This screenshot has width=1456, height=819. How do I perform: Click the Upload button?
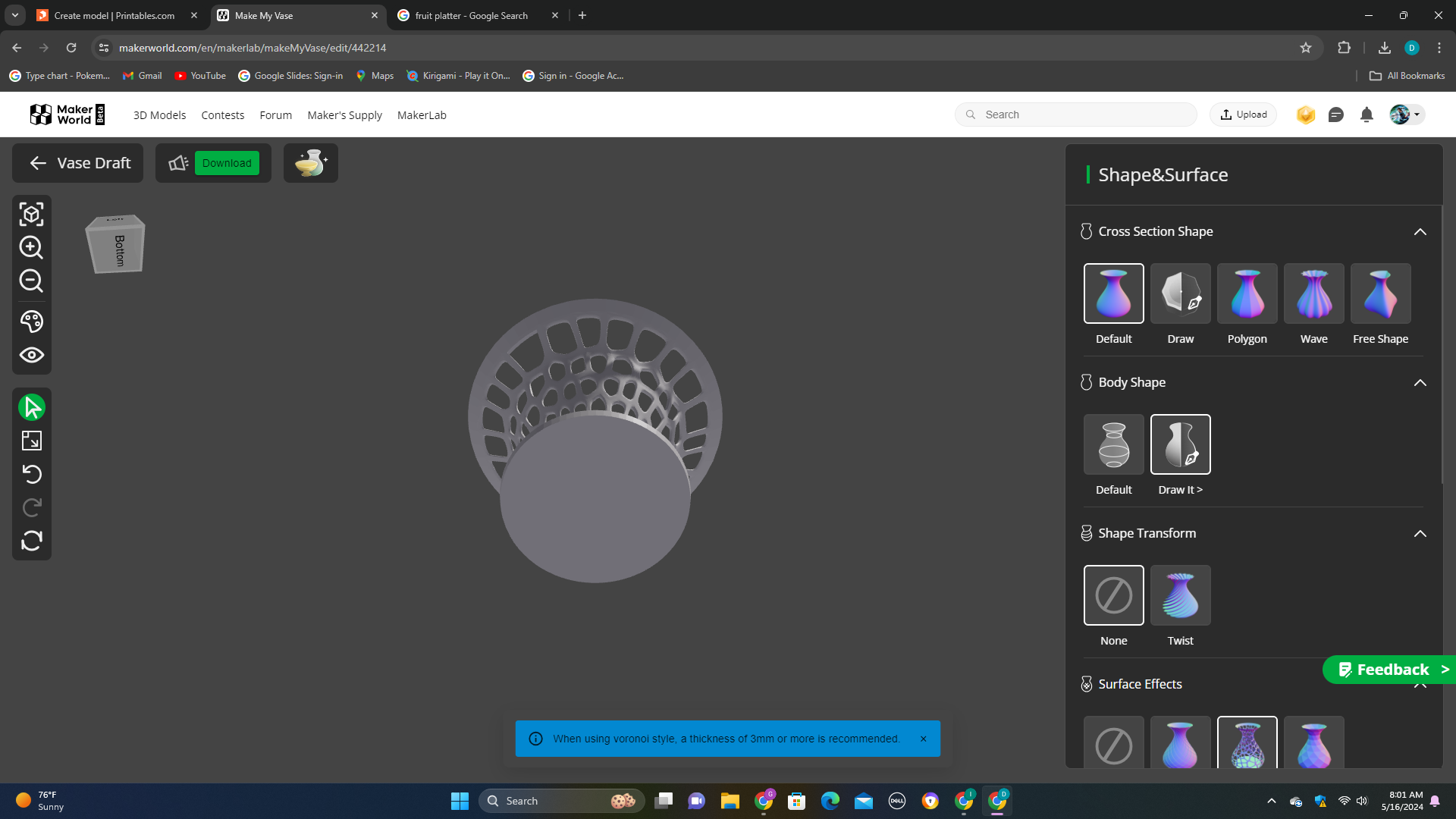(x=1243, y=115)
